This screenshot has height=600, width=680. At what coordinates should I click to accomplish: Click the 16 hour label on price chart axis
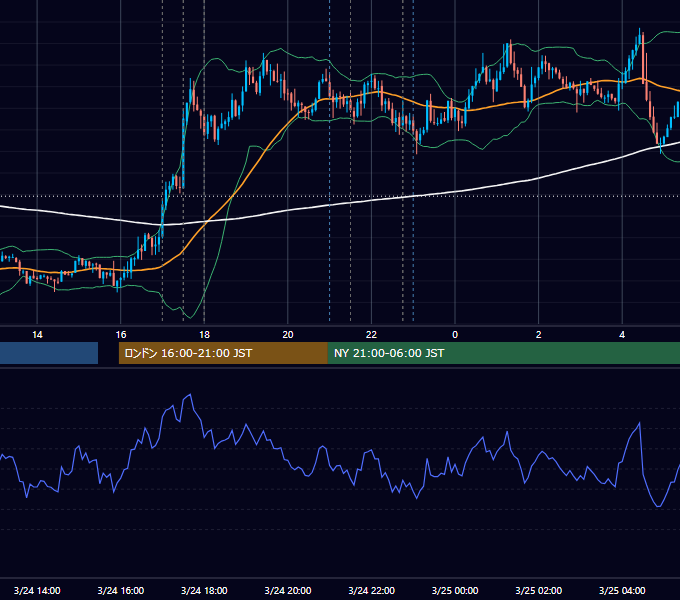pyautogui.click(x=121, y=335)
